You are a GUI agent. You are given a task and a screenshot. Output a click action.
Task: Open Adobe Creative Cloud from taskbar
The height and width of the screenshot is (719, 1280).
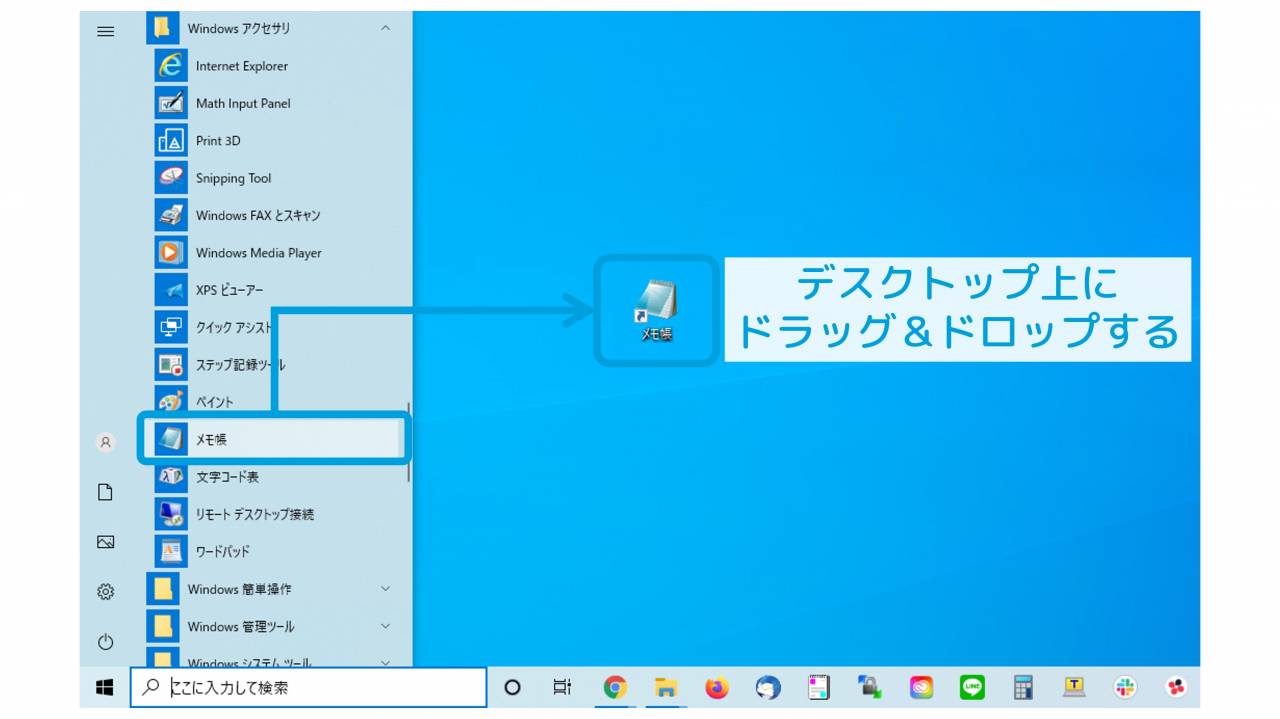(921, 687)
